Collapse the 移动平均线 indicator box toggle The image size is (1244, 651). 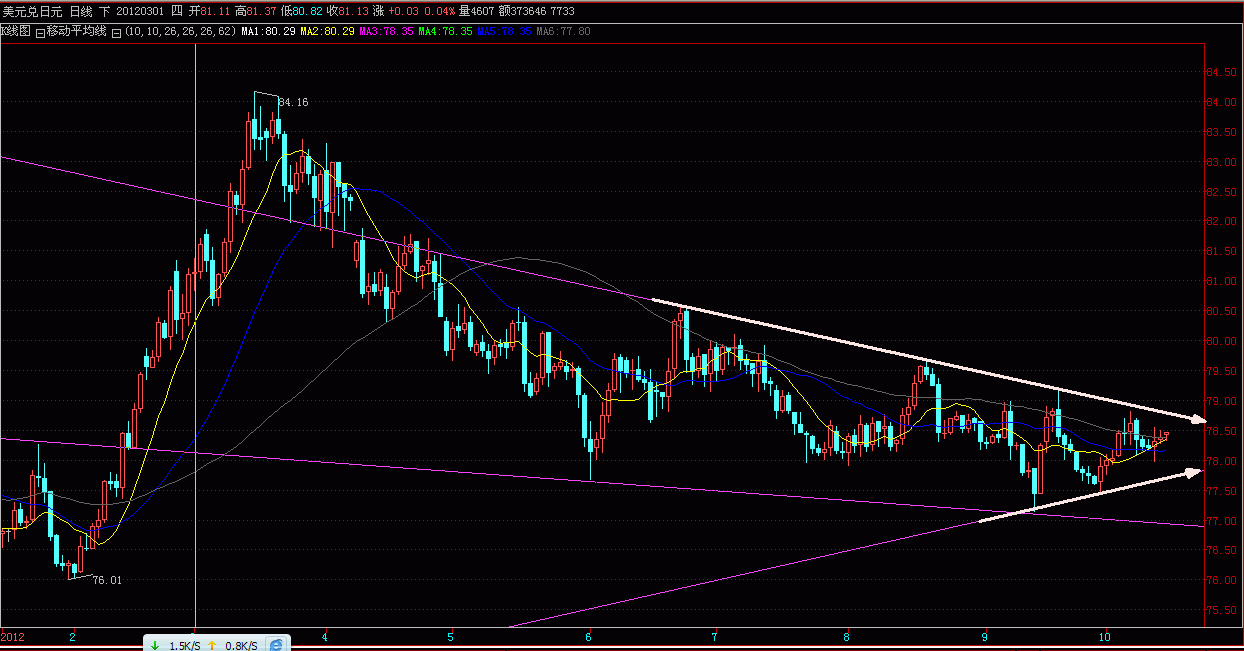40,32
